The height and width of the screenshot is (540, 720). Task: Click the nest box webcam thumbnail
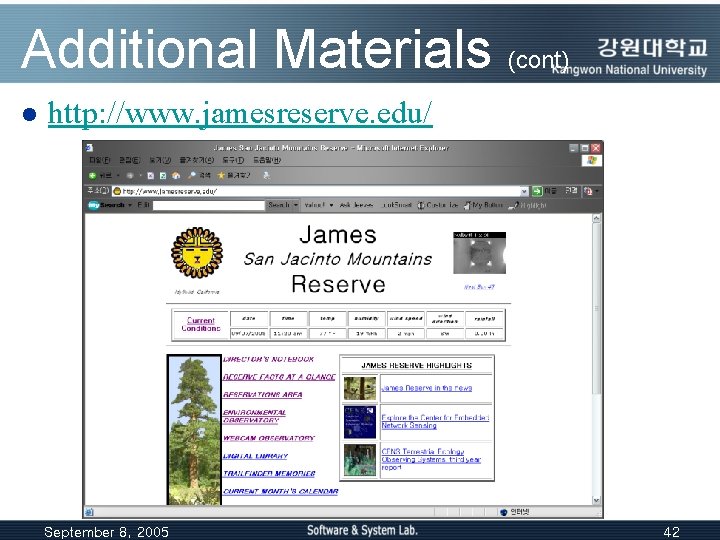point(479,253)
